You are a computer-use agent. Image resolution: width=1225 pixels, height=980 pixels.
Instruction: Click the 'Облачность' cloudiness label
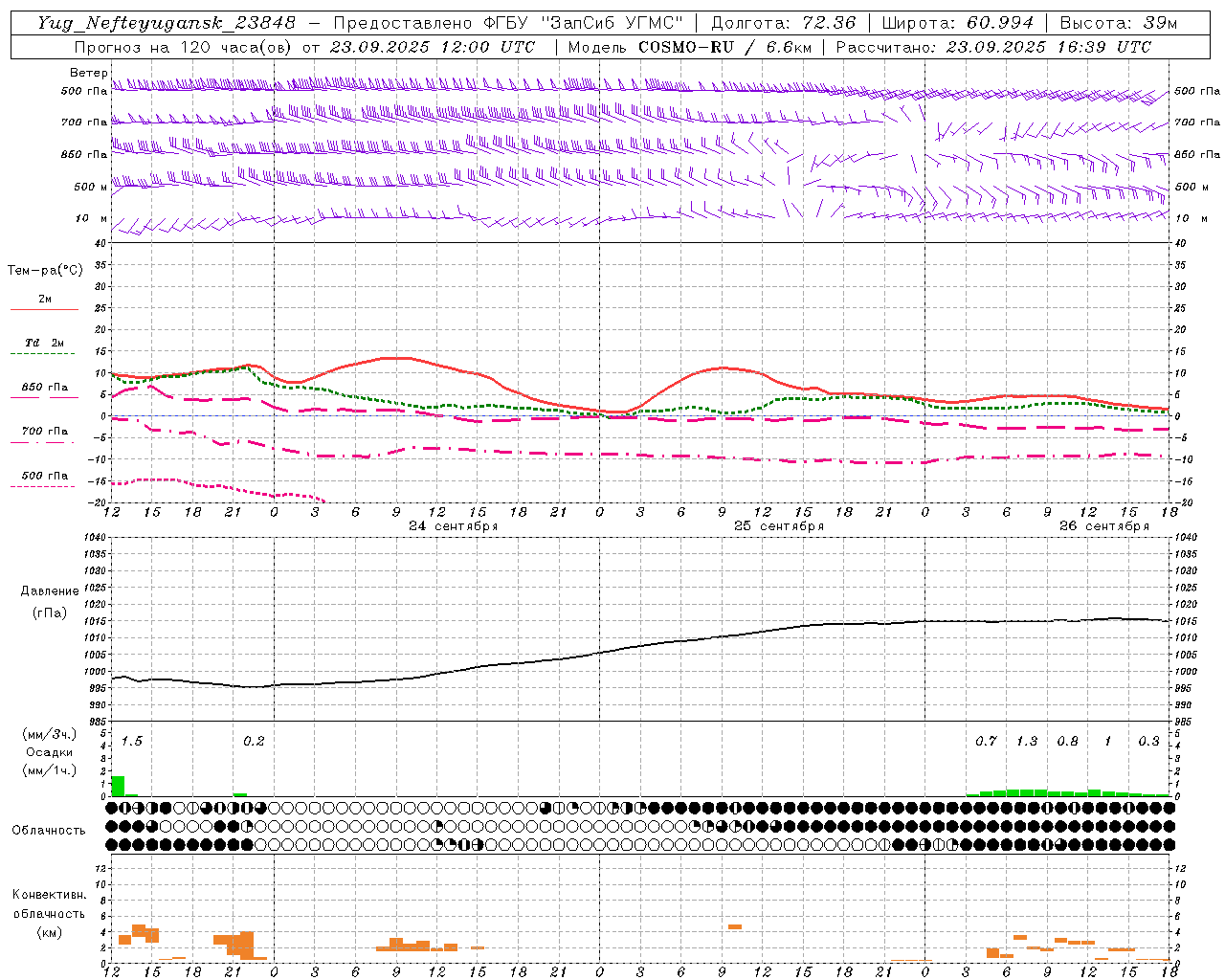[49, 831]
